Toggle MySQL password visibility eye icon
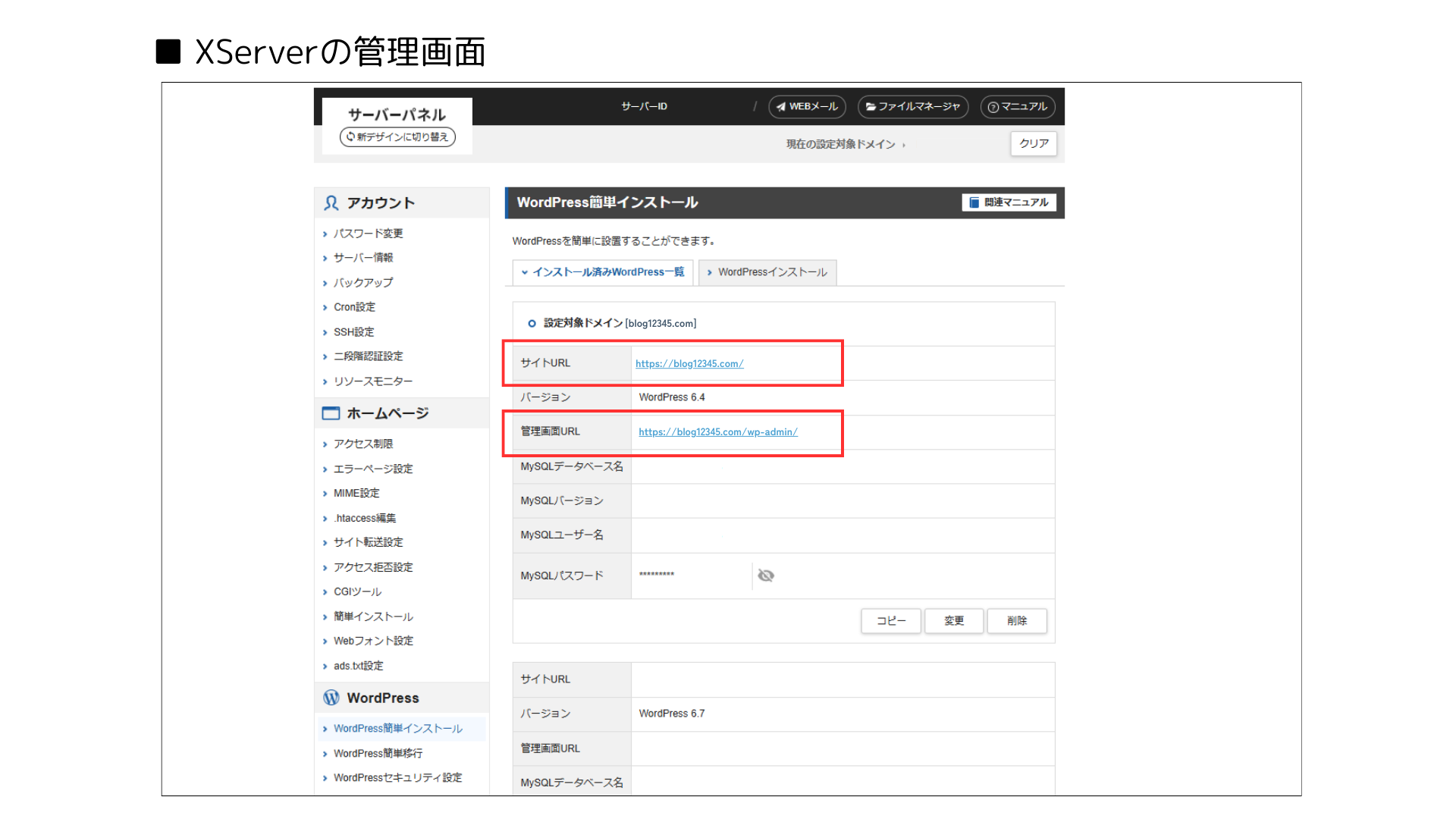 pyautogui.click(x=766, y=576)
